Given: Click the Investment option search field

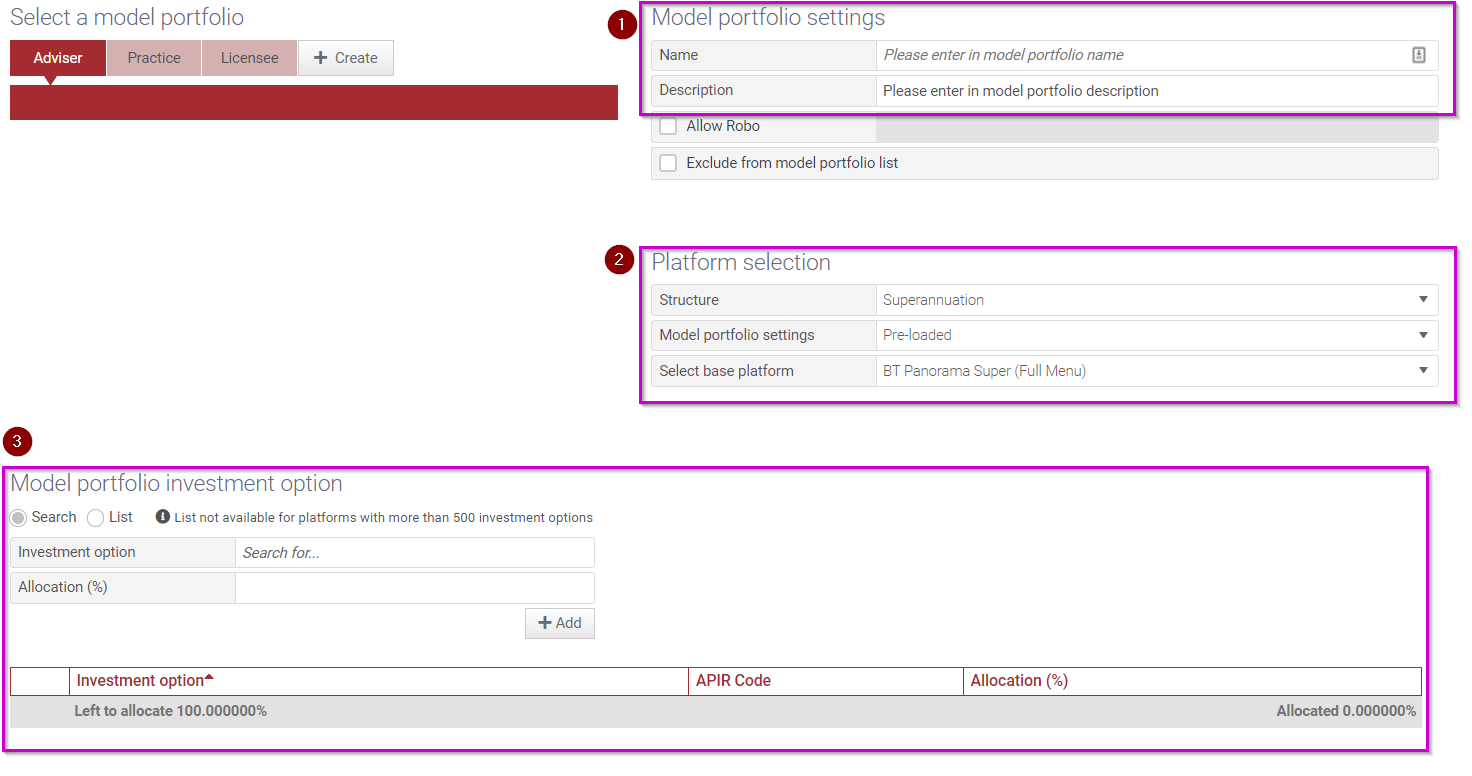Looking at the screenshot, I should pos(415,553).
